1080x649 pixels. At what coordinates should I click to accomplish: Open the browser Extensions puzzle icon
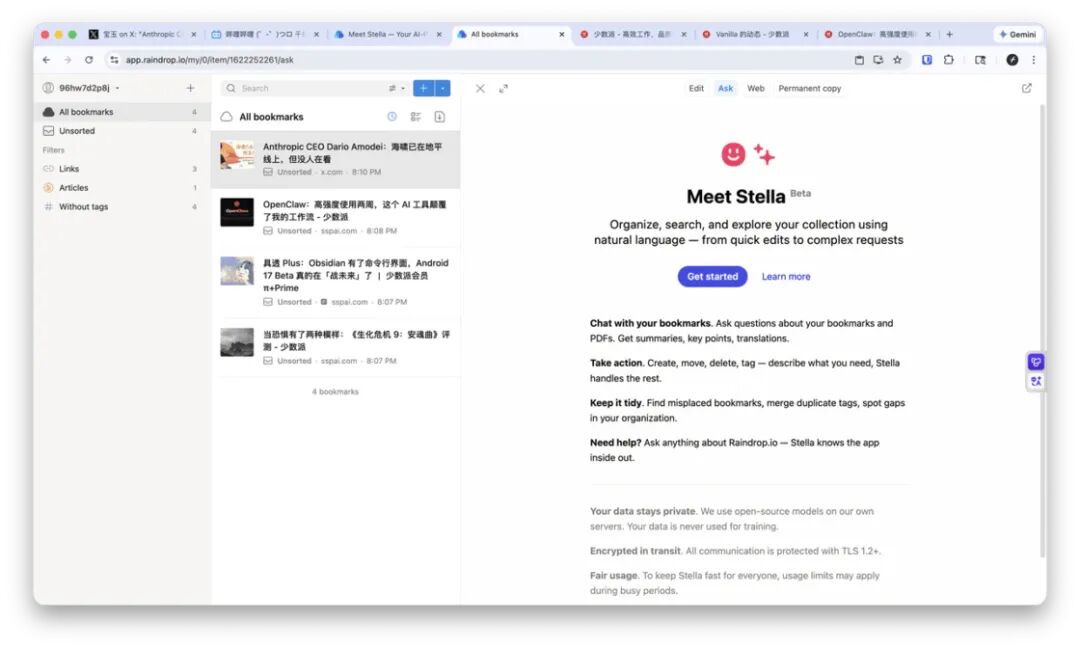948,60
